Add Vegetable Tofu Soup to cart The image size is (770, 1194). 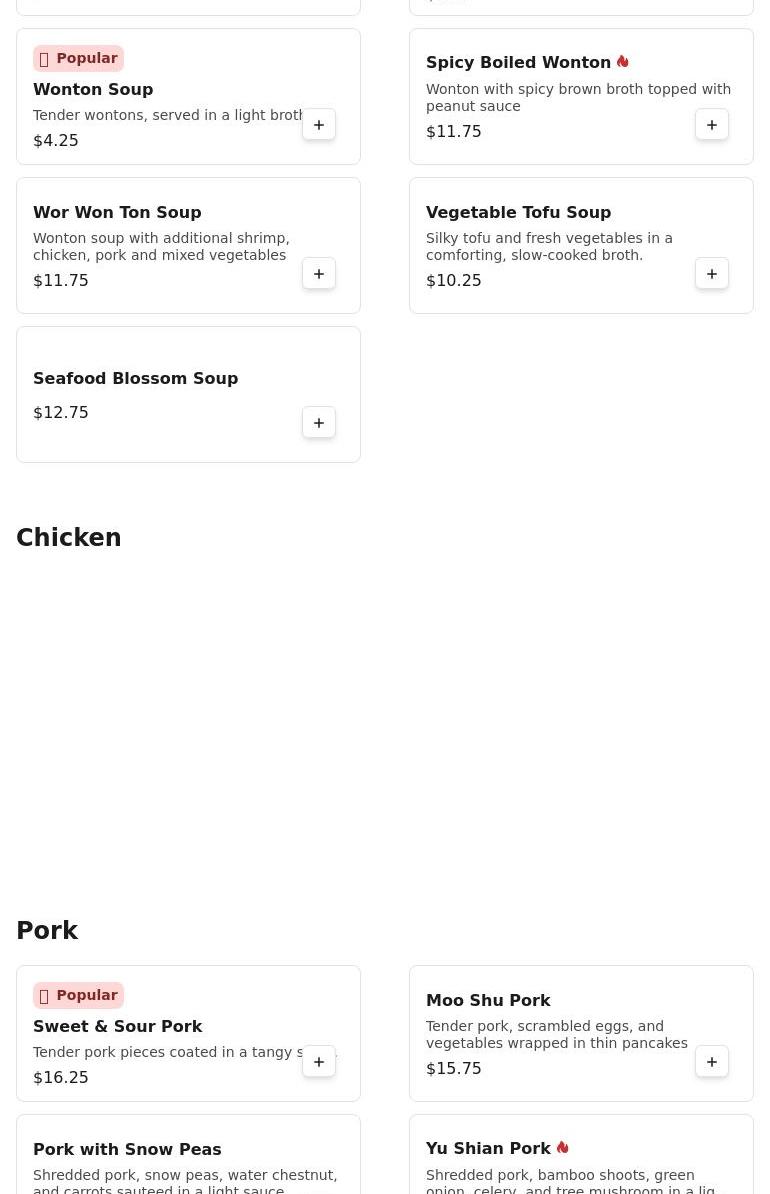pyautogui.click(x=712, y=274)
